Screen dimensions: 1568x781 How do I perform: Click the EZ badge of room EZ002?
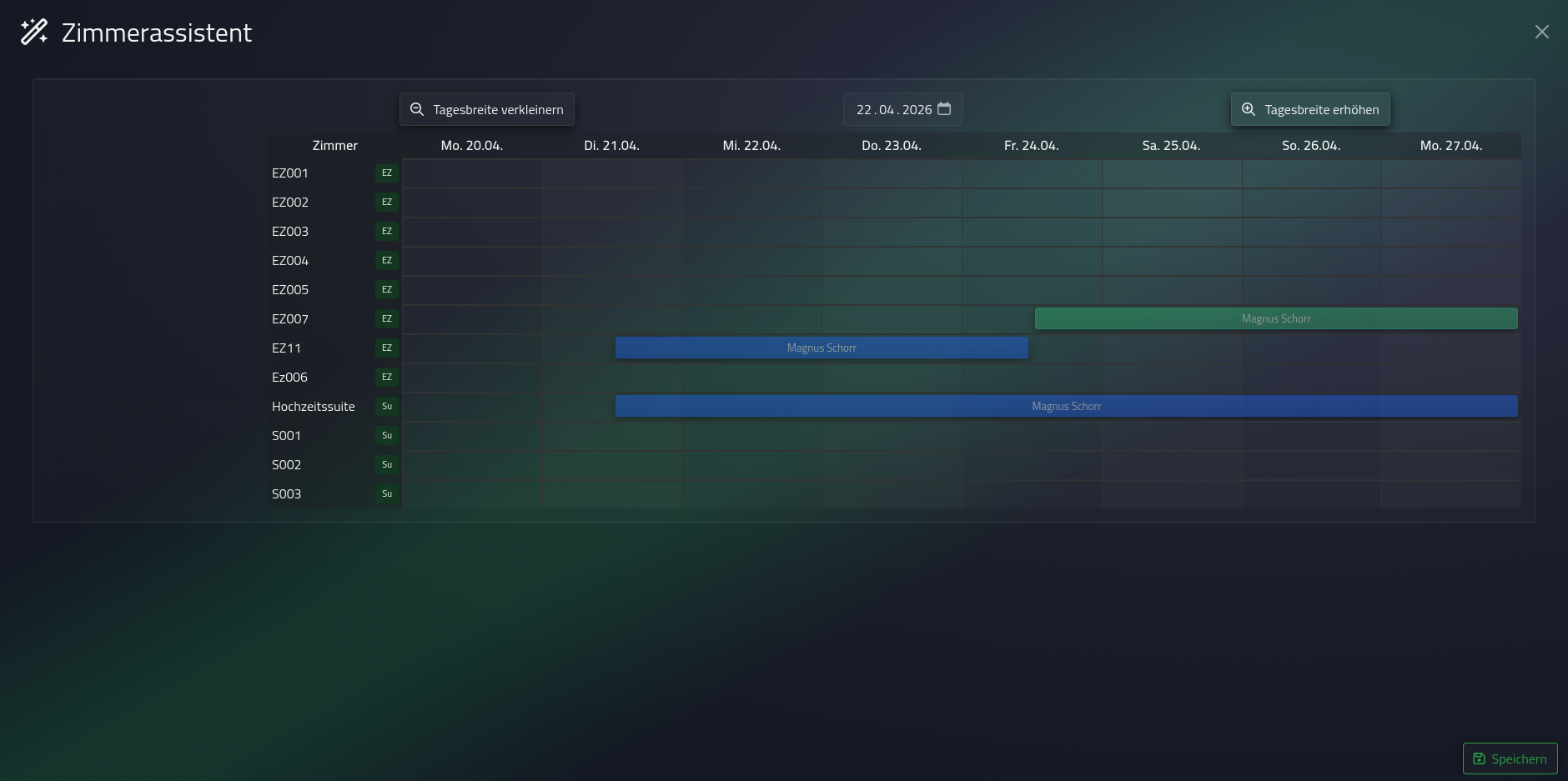click(x=387, y=203)
